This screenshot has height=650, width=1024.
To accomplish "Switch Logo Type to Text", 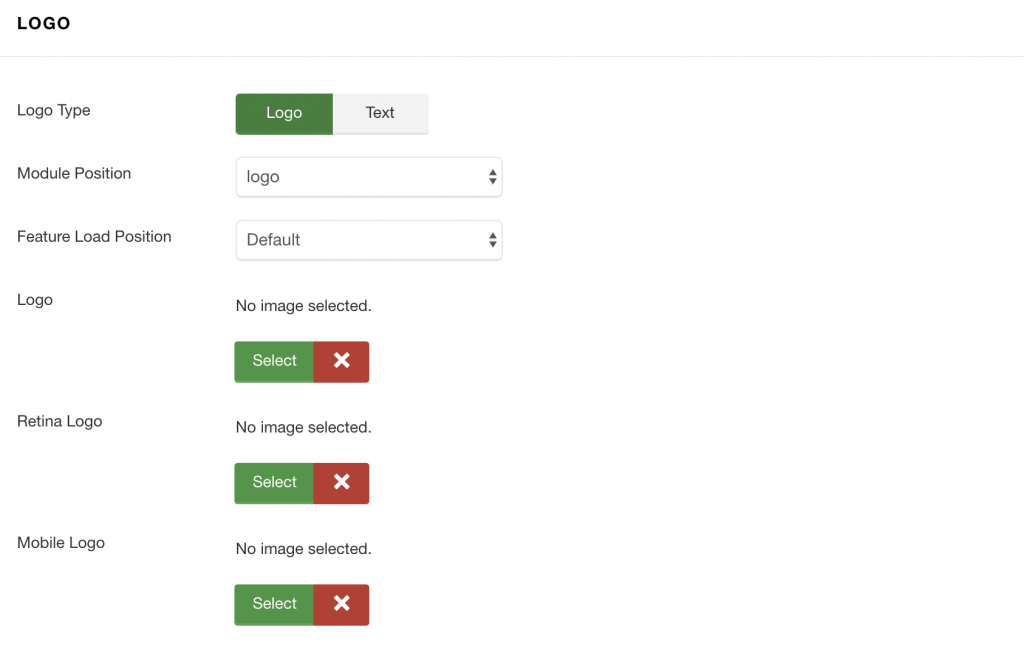I will pos(380,113).
